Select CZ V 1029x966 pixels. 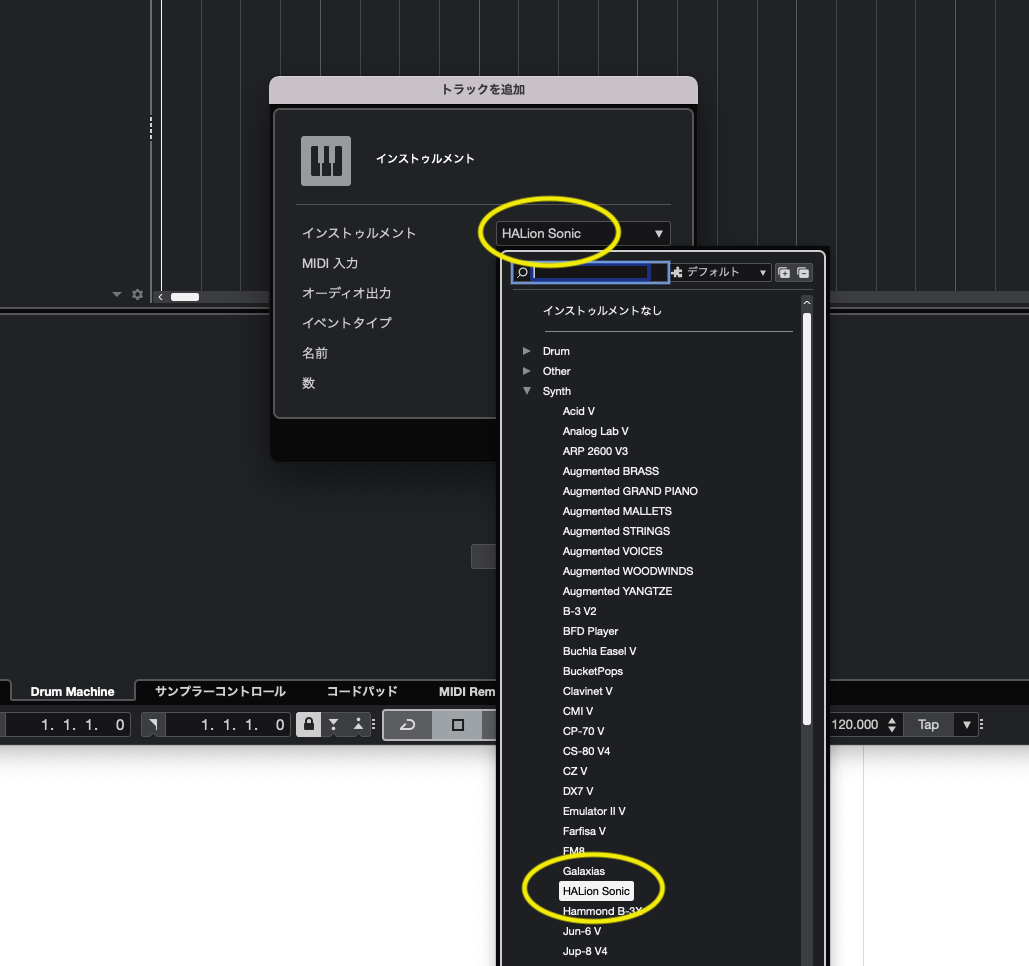575,772
